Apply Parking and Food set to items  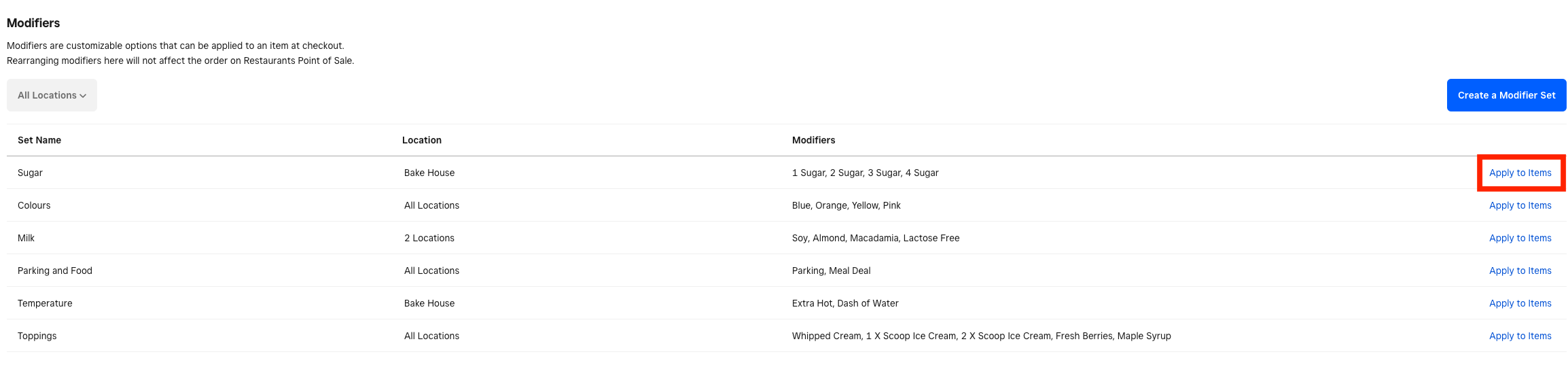coord(1520,271)
